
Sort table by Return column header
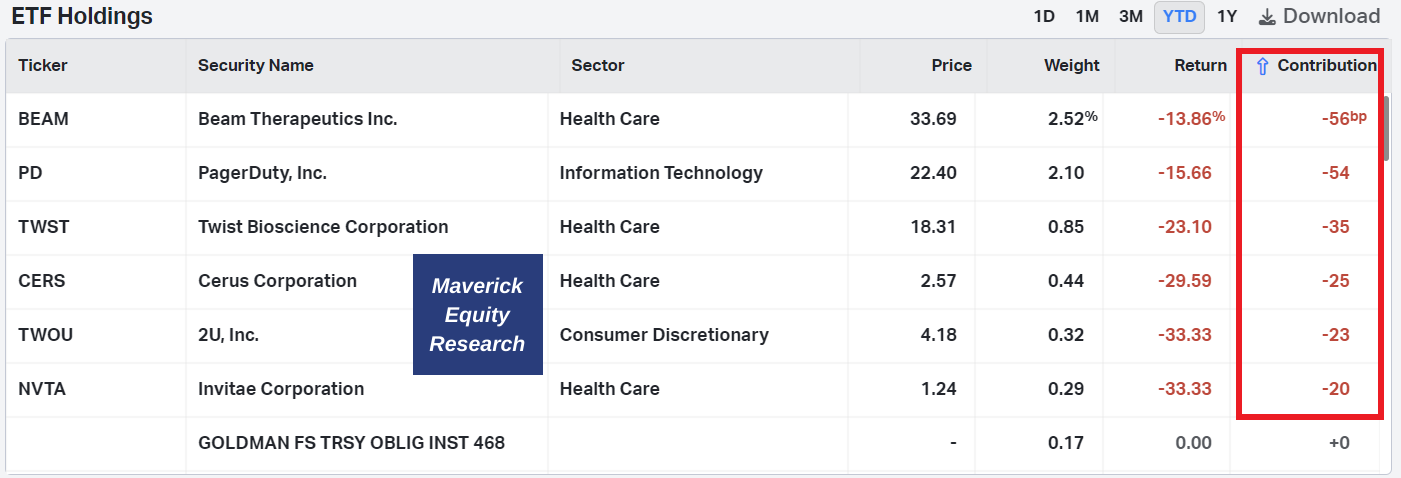tap(1200, 65)
